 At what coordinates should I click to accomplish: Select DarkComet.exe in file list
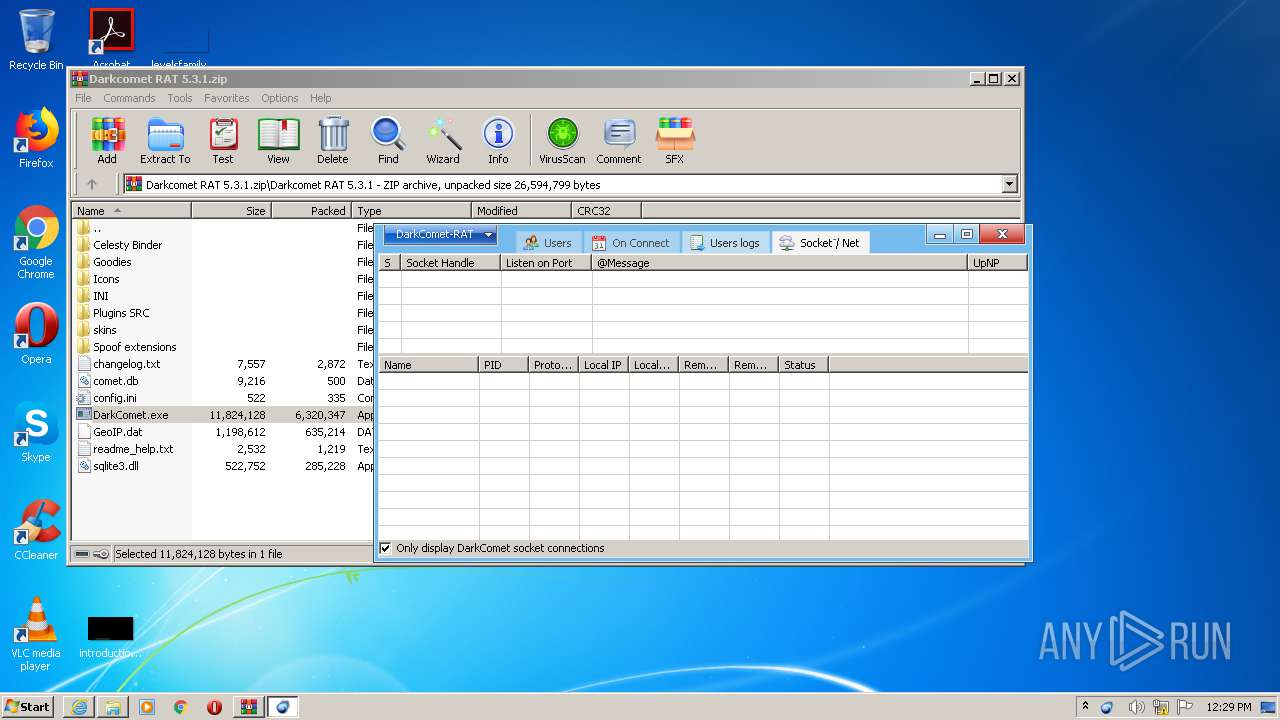(x=130, y=415)
